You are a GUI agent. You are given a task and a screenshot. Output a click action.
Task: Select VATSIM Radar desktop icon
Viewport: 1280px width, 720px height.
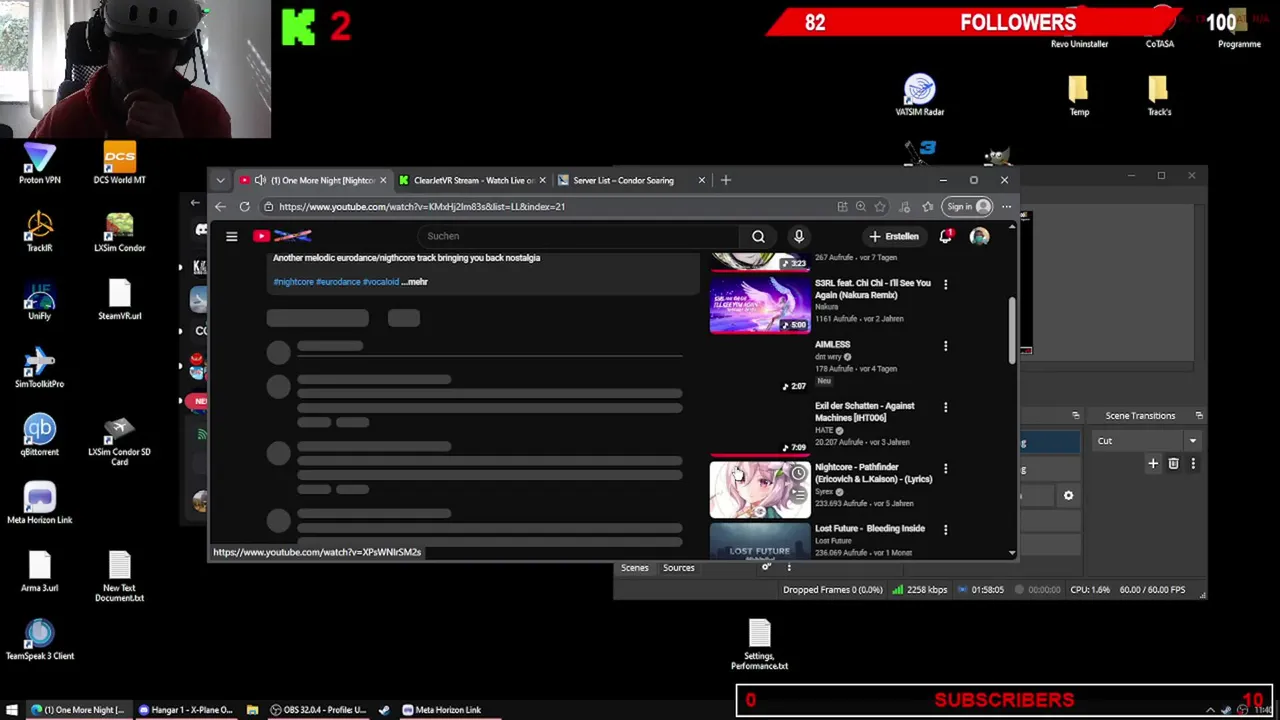coord(919,96)
